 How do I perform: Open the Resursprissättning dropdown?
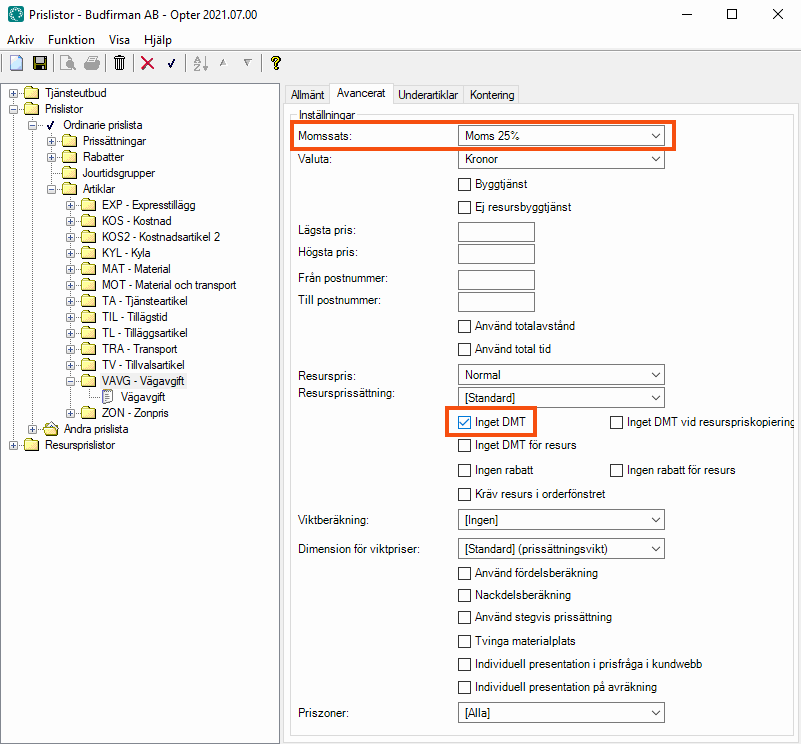click(x=561, y=398)
